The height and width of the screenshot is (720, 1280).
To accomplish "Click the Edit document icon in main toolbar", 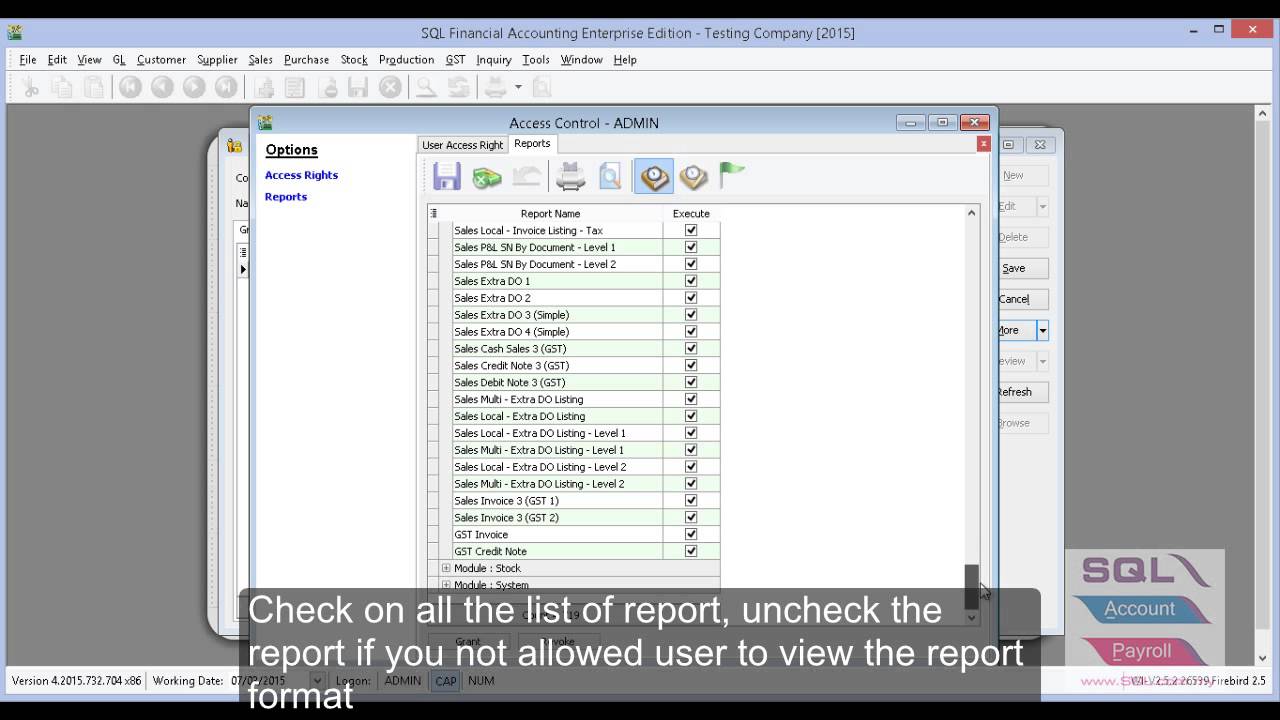I will pos(295,87).
